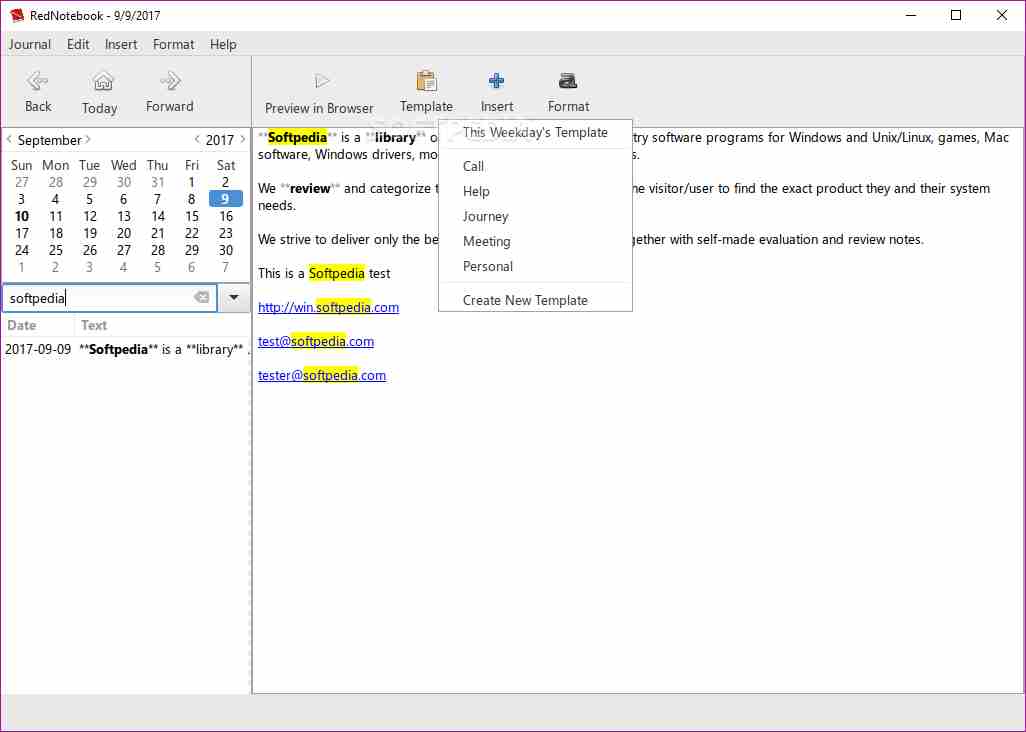Select the Journey template
This screenshot has width=1026, height=732.
[535, 217]
